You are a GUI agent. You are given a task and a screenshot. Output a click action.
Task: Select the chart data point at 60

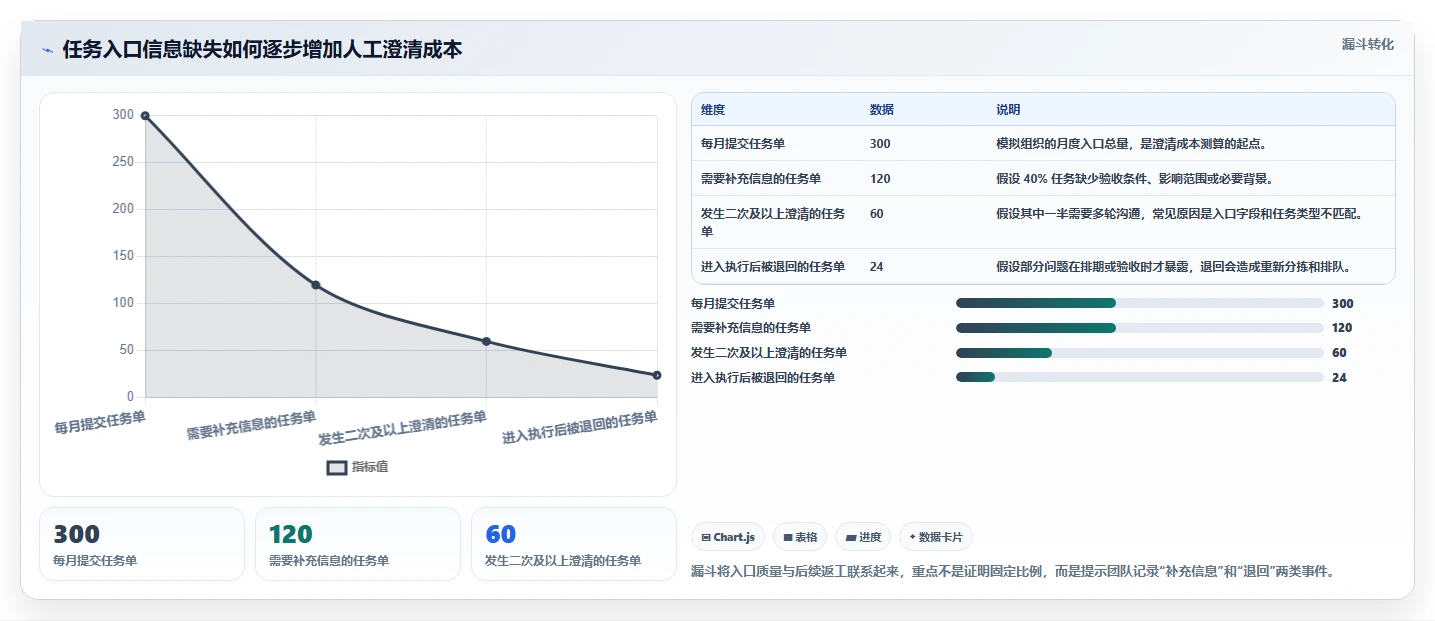pyautogui.click(x=486, y=341)
